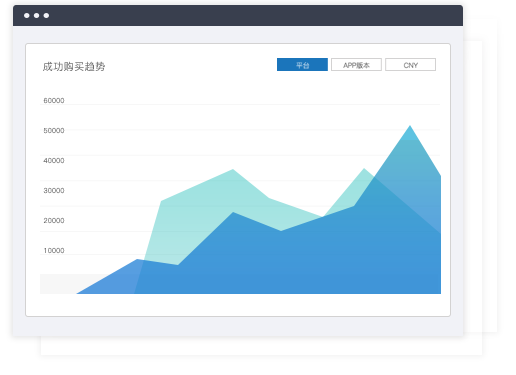Viewport: 516px width, 375px height.
Task: Click the first window control dot
Action: tap(27, 16)
